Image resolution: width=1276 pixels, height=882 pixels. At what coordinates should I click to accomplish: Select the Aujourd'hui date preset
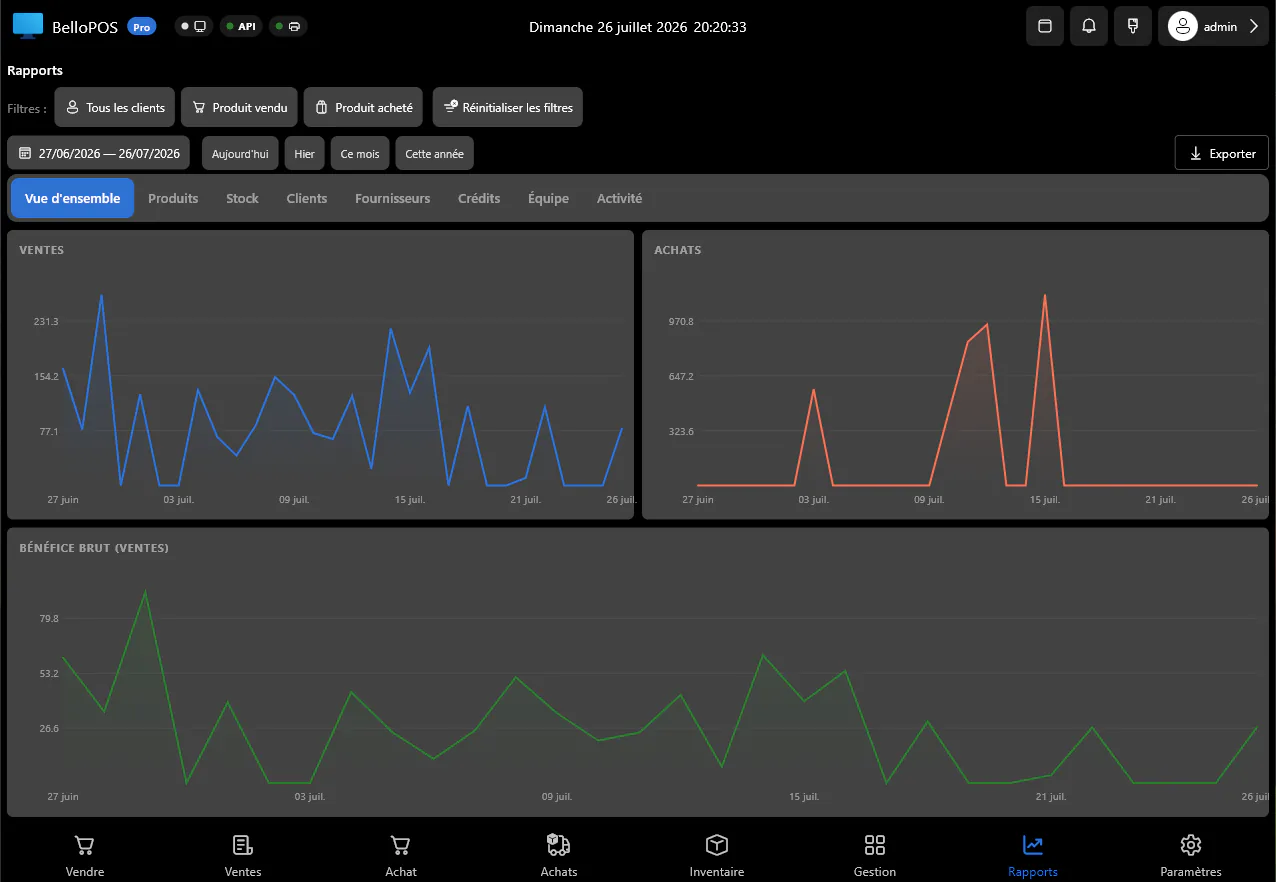[x=240, y=154]
